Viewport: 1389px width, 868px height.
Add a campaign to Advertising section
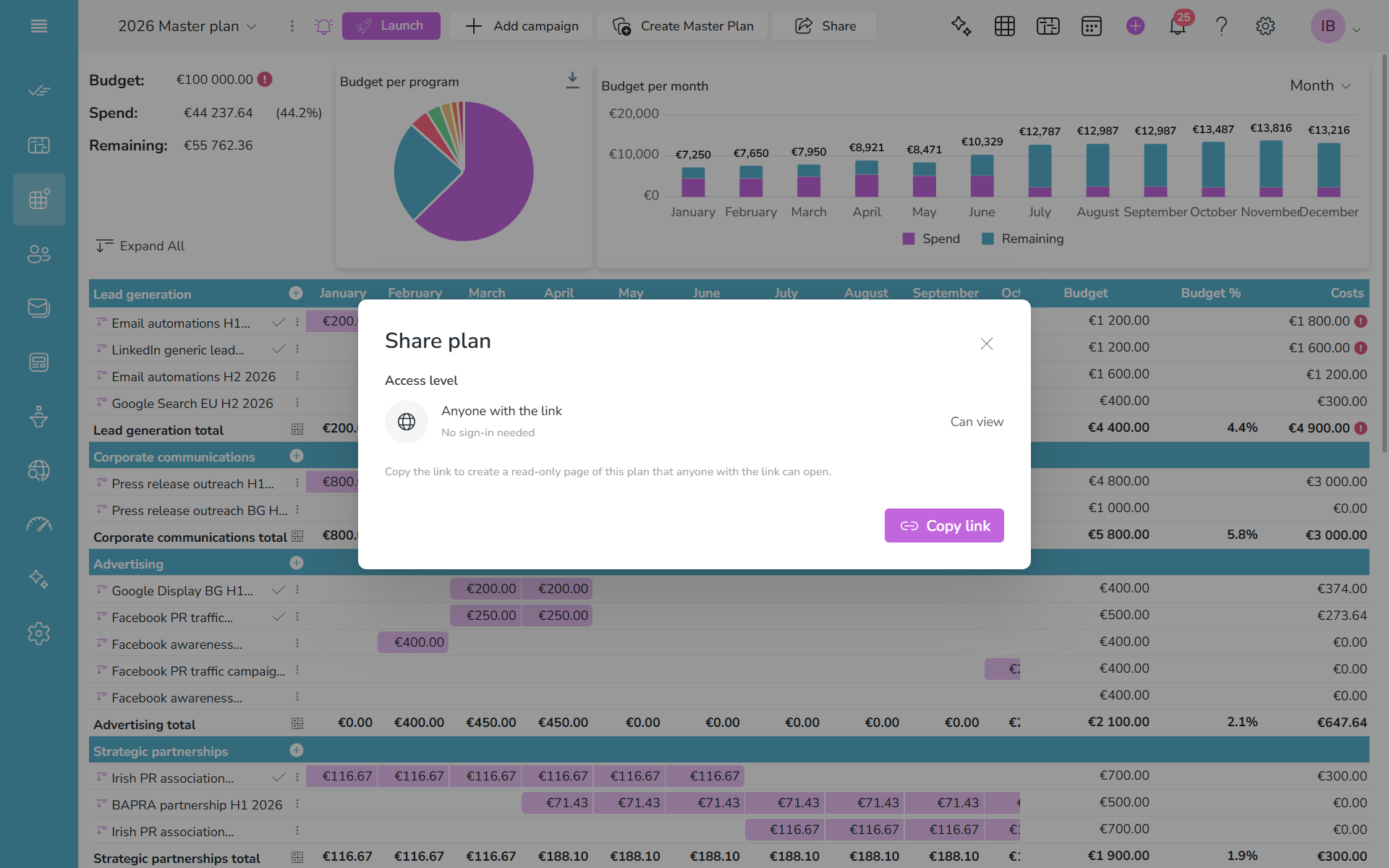(296, 563)
